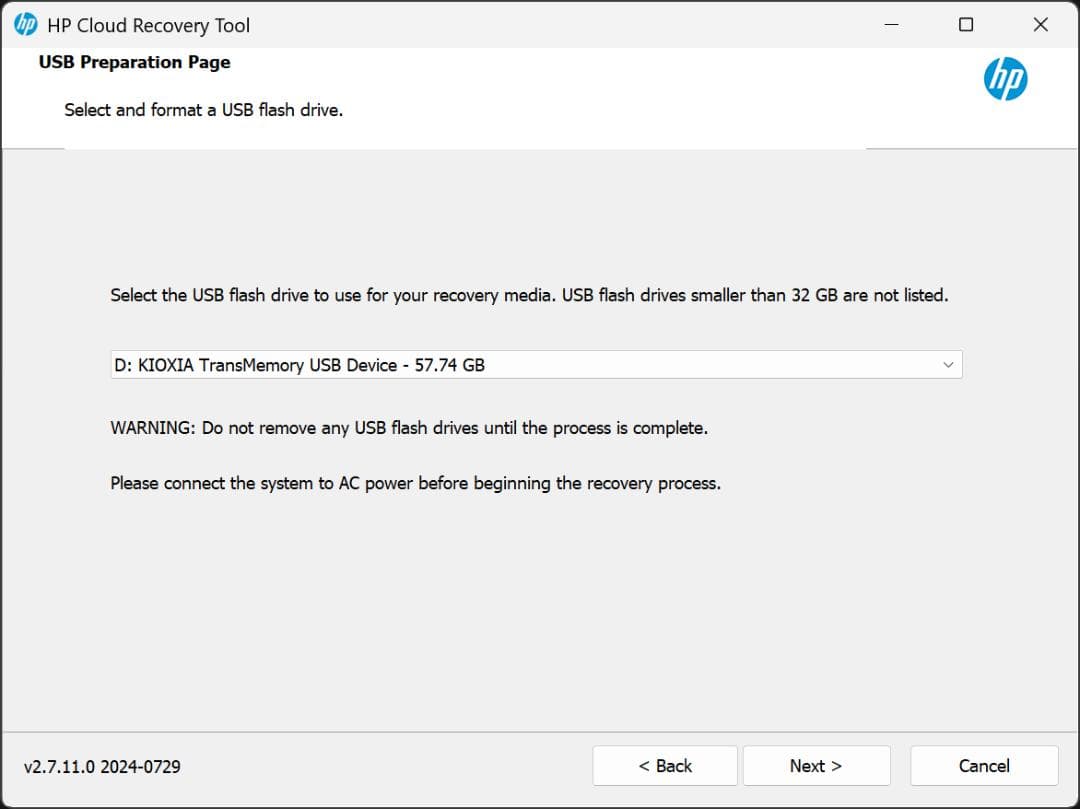Click the chevron arrow on the drive selector
Image resolution: width=1080 pixels, height=809 pixels.
(946, 364)
